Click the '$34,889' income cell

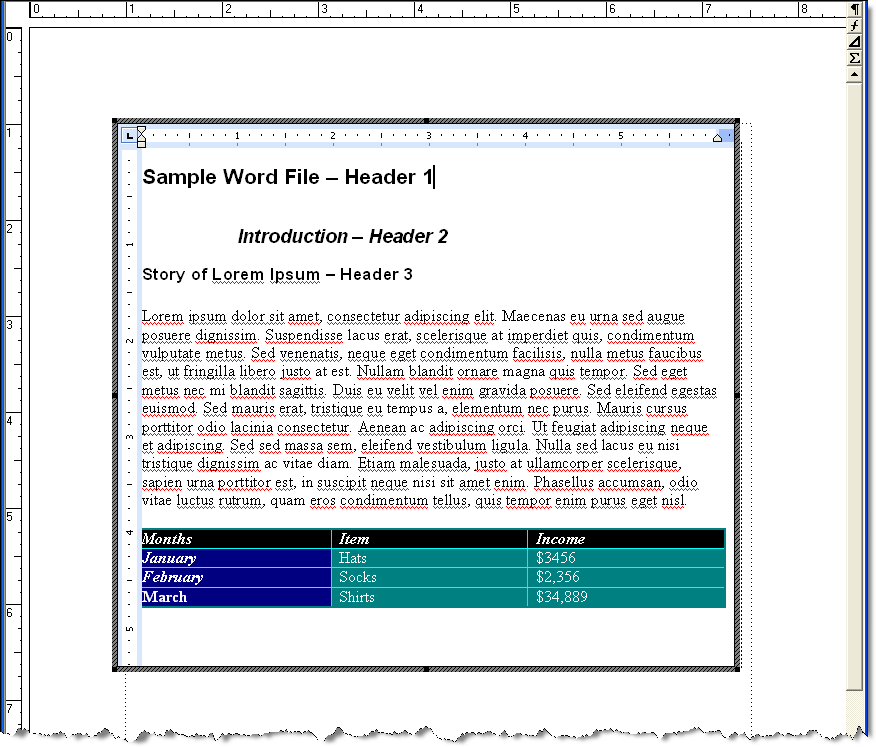pos(626,597)
